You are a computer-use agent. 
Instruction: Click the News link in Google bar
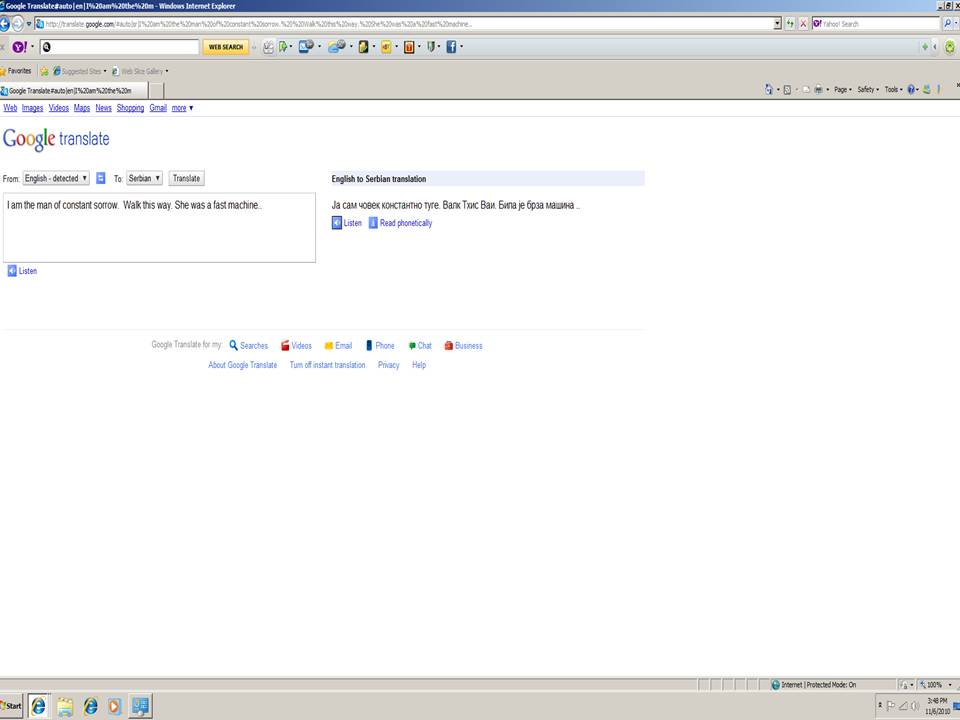[103, 108]
